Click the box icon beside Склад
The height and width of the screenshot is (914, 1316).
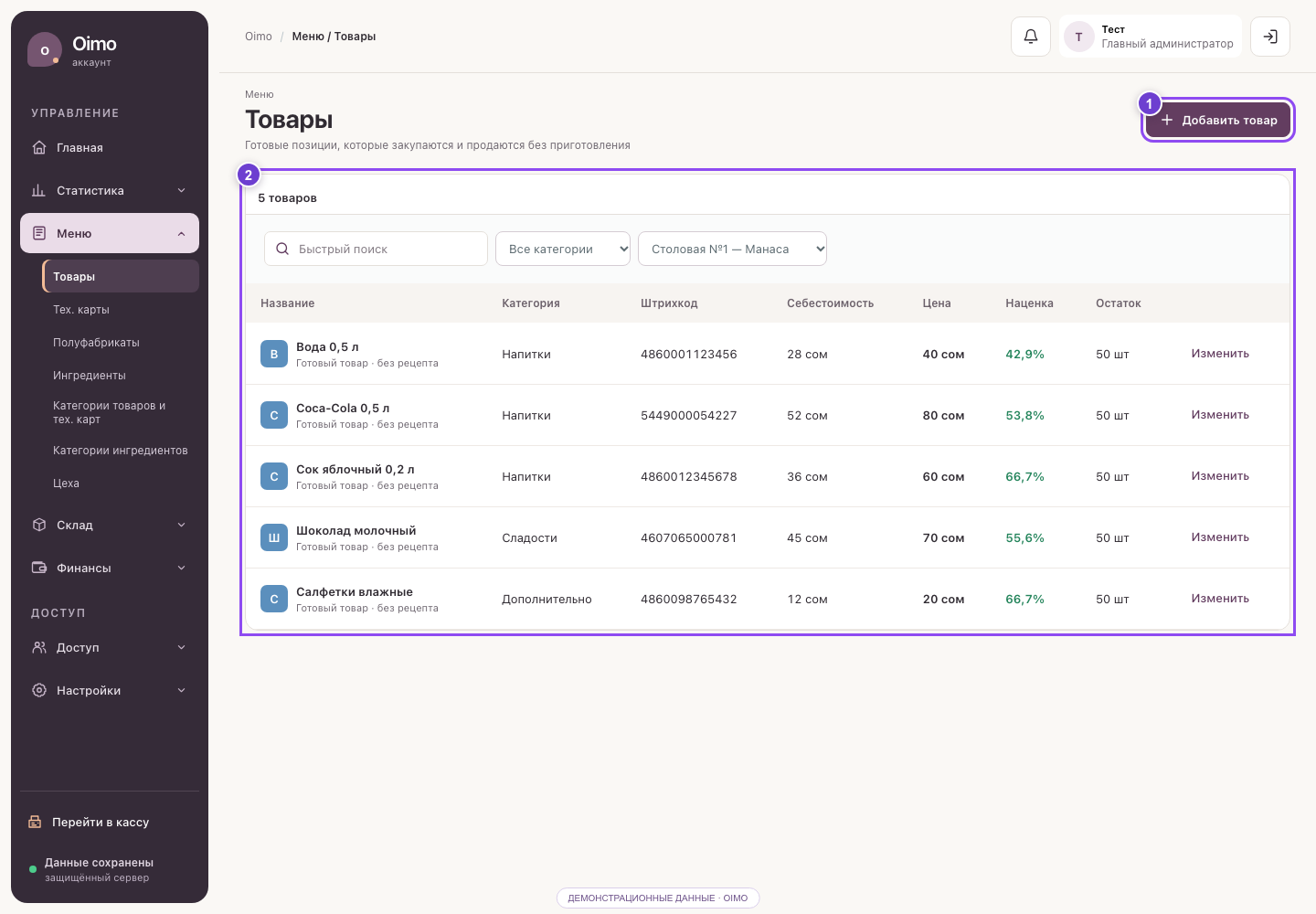[x=39, y=525]
